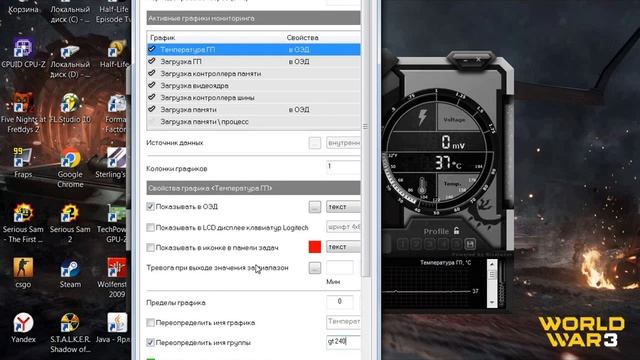Click the group name field containing gt 240
This screenshot has width=640, height=360.
pos(343,342)
